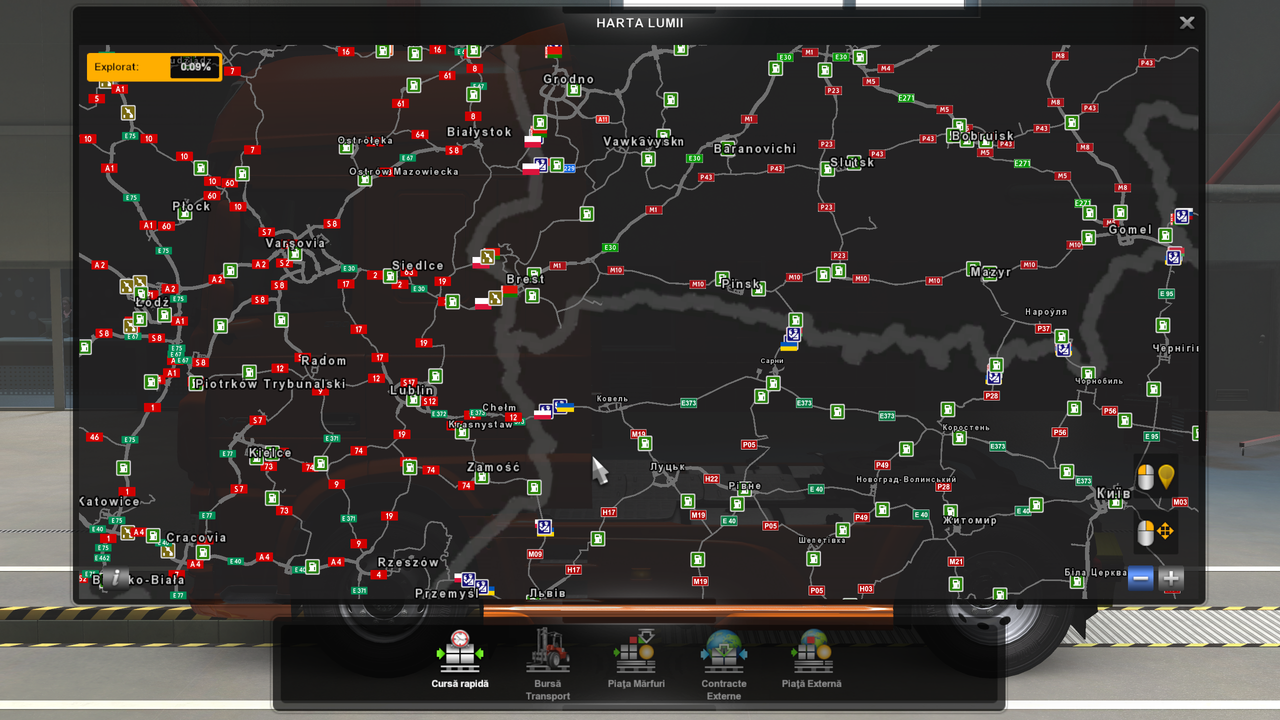Image resolution: width=1280 pixels, height=720 pixels.
Task: Click the Białystok city label
Action: click(x=479, y=132)
